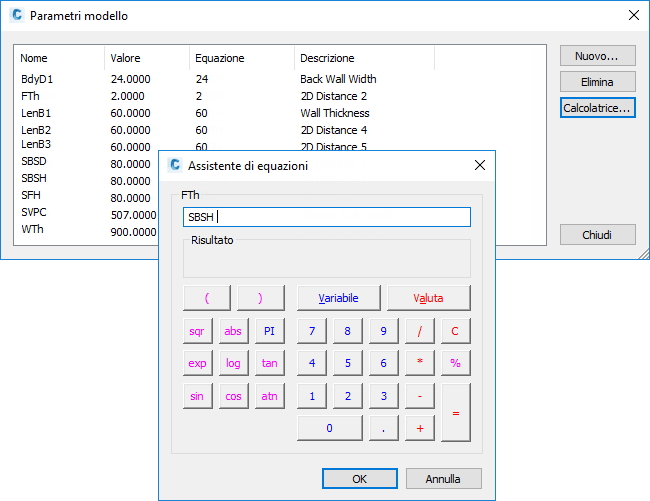This screenshot has height=501, width=650.
Task: Click the Valuta button
Action: (429, 298)
